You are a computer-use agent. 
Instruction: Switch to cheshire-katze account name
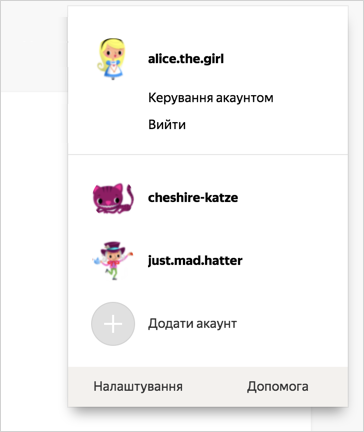pyautogui.click(x=193, y=198)
